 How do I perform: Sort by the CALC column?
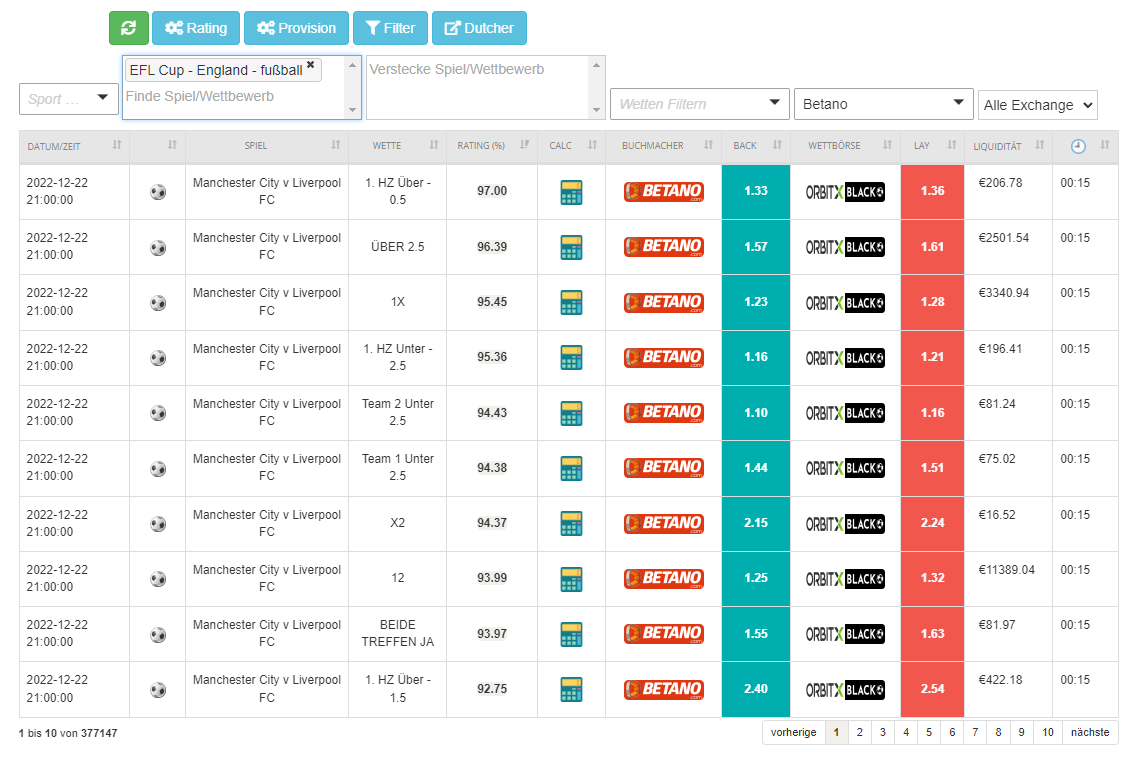coord(572,146)
